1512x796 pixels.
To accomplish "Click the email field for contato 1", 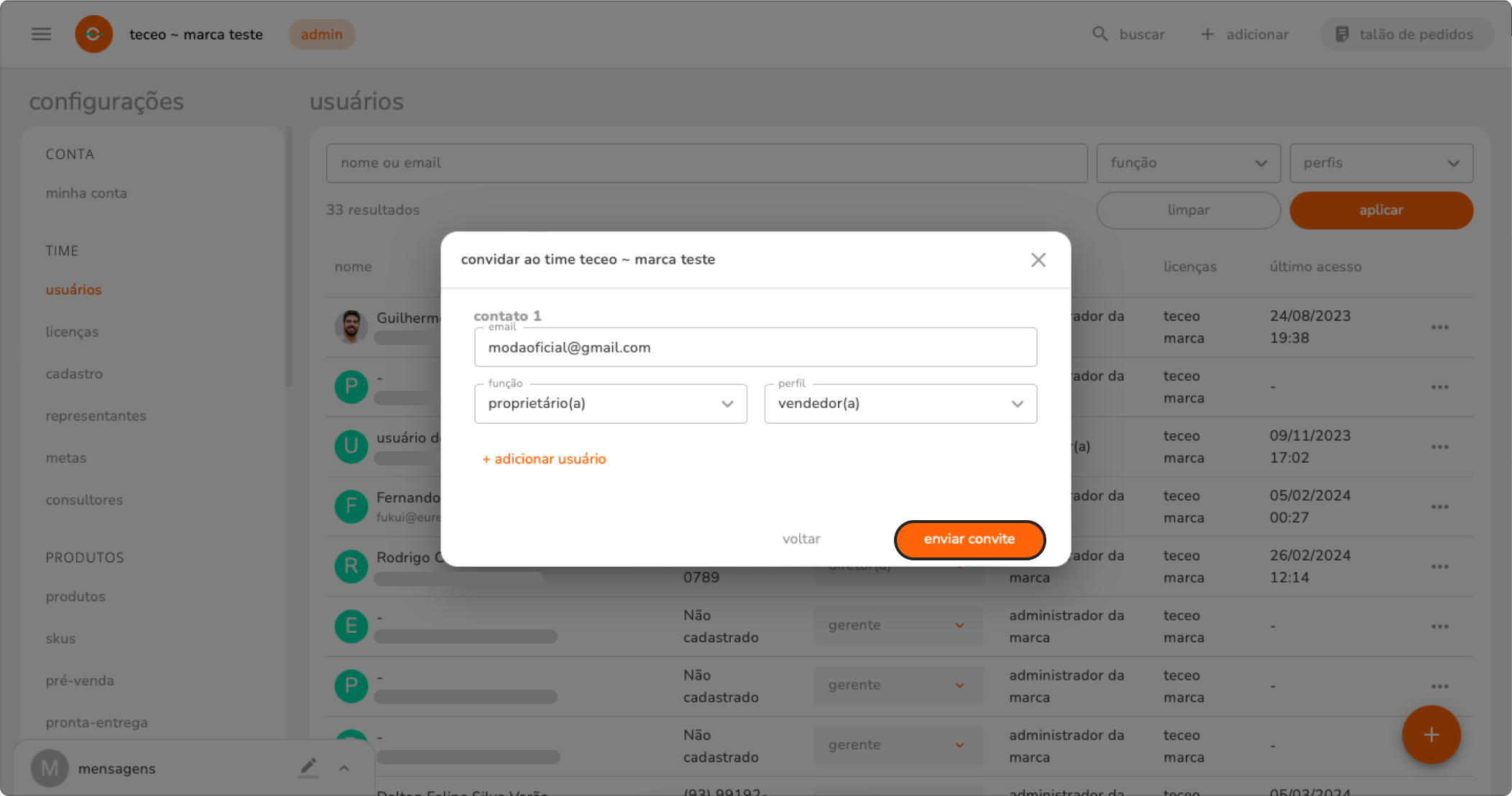I will click(x=755, y=348).
